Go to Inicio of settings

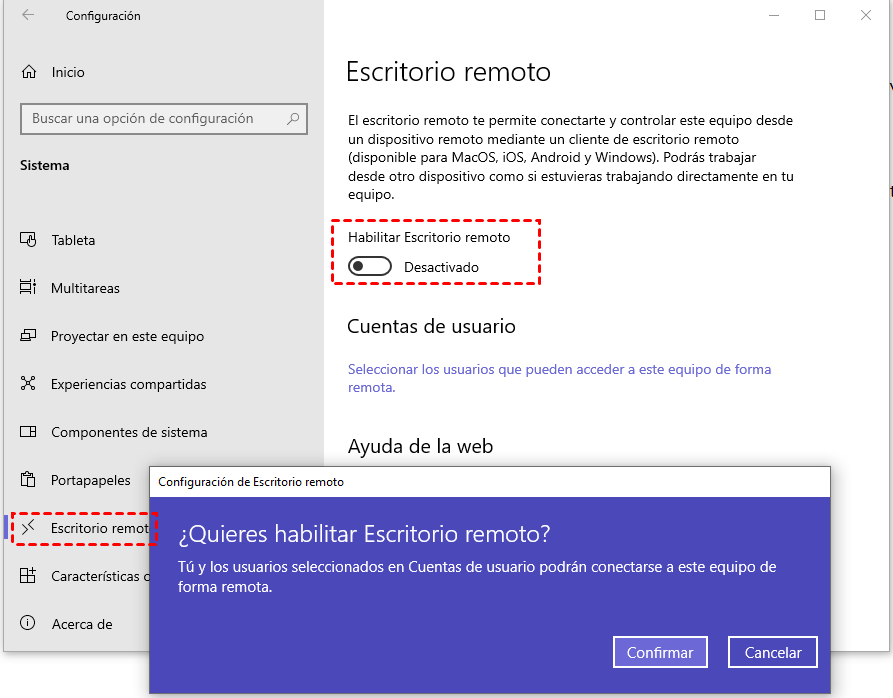[68, 72]
